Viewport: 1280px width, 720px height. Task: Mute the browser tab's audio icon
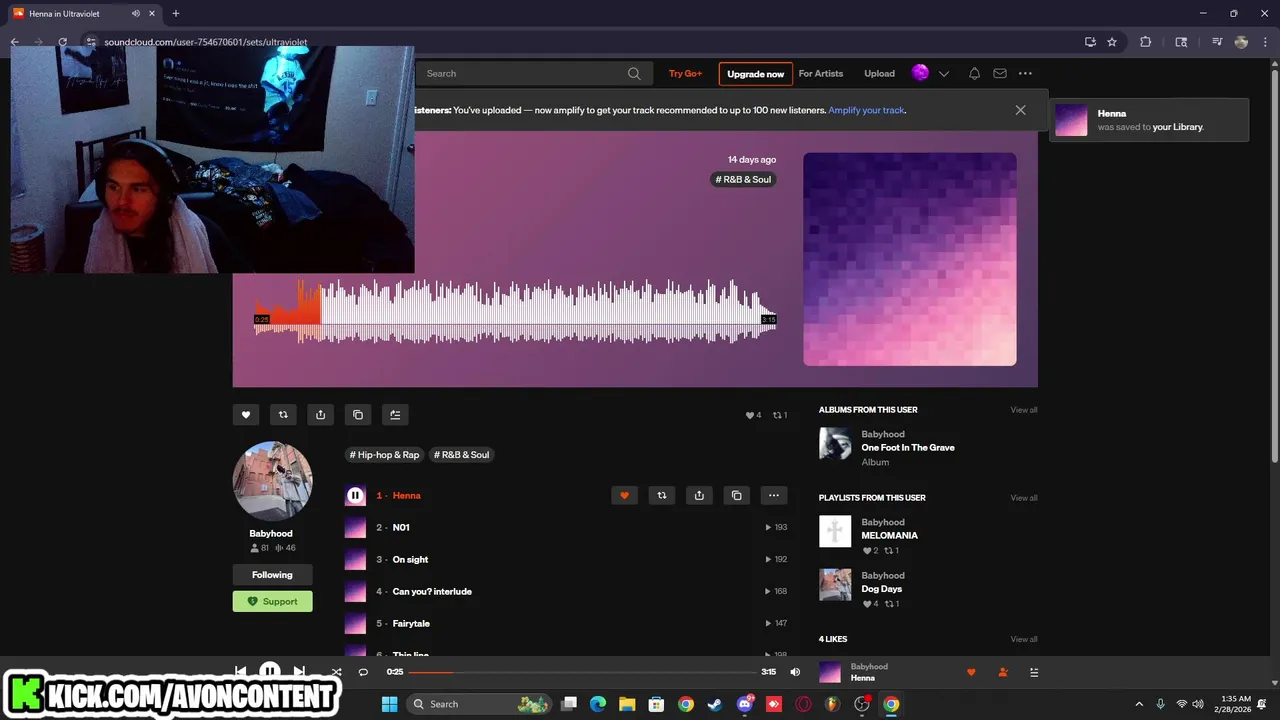[135, 13]
